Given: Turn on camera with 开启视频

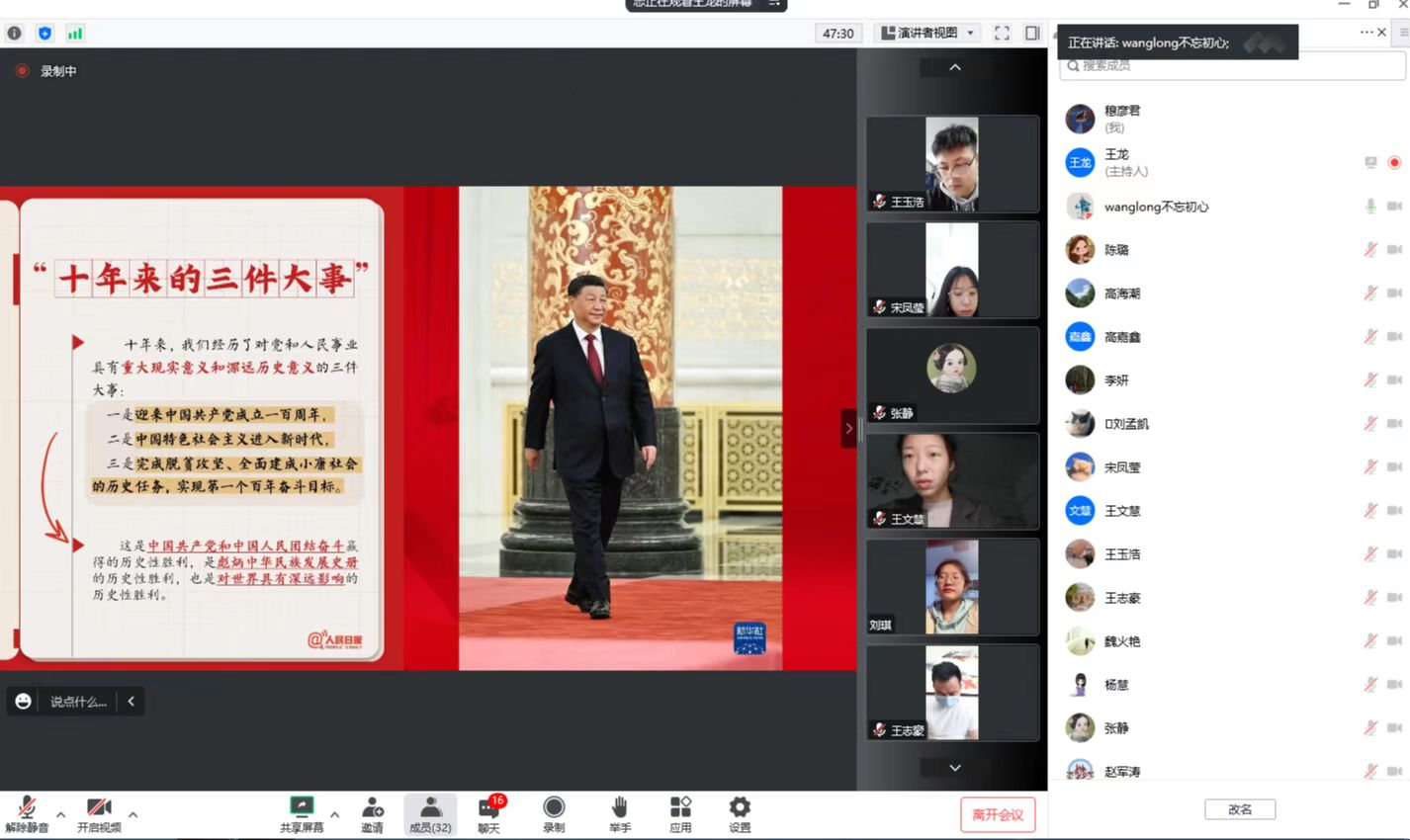Looking at the screenshot, I should 99,808.
